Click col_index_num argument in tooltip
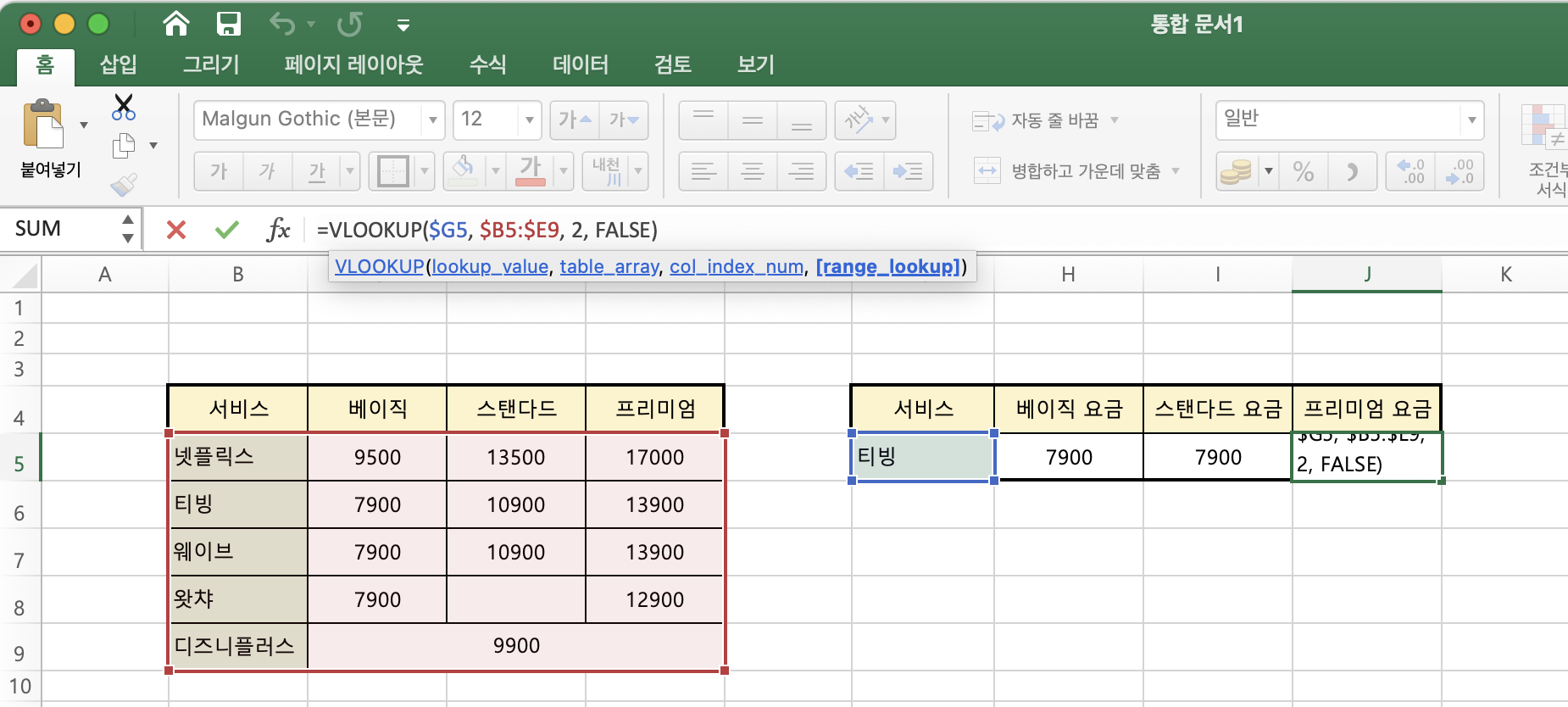The image size is (1568, 707). [x=737, y=266]
